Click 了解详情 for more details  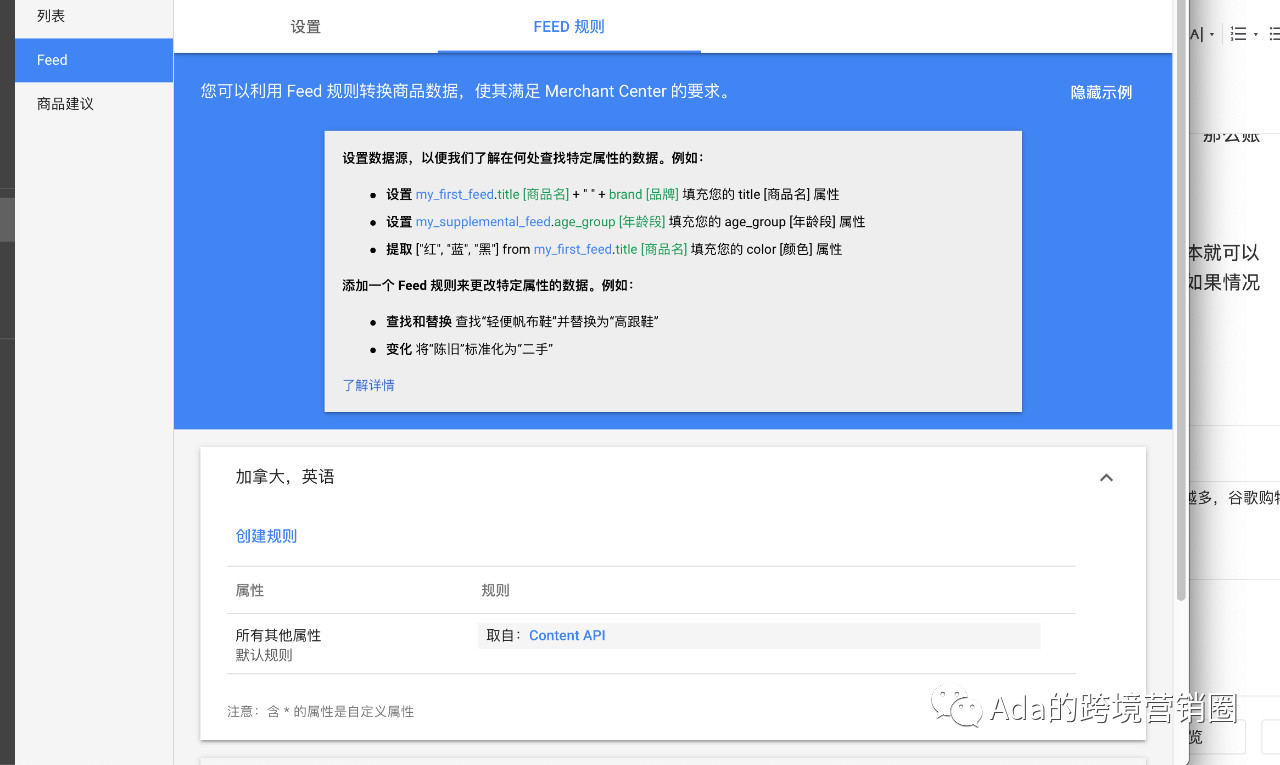(368, 384)
